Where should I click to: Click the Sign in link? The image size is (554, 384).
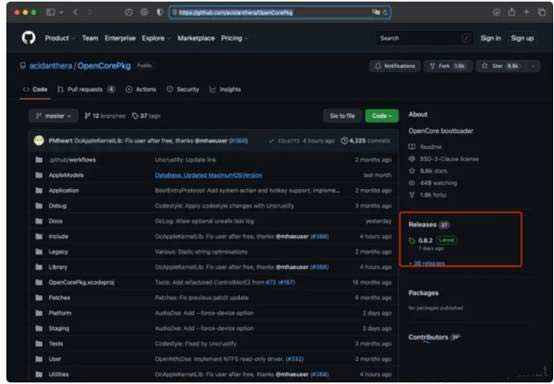[x=490, y=38]
